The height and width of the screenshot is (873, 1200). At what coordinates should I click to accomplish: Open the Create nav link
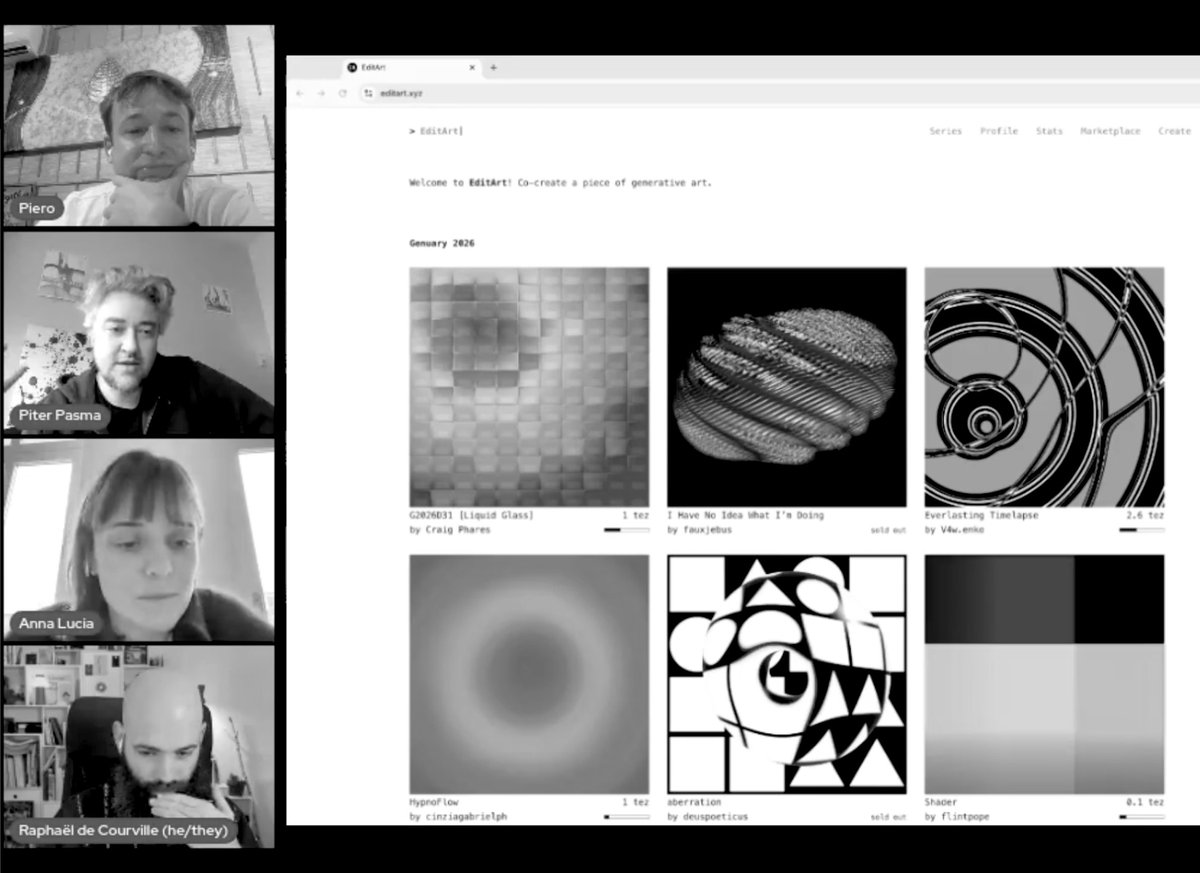click(1174, 131)
